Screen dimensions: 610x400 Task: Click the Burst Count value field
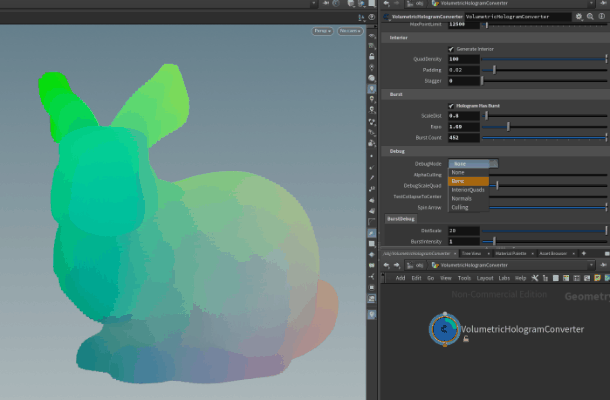pos(464,138)
